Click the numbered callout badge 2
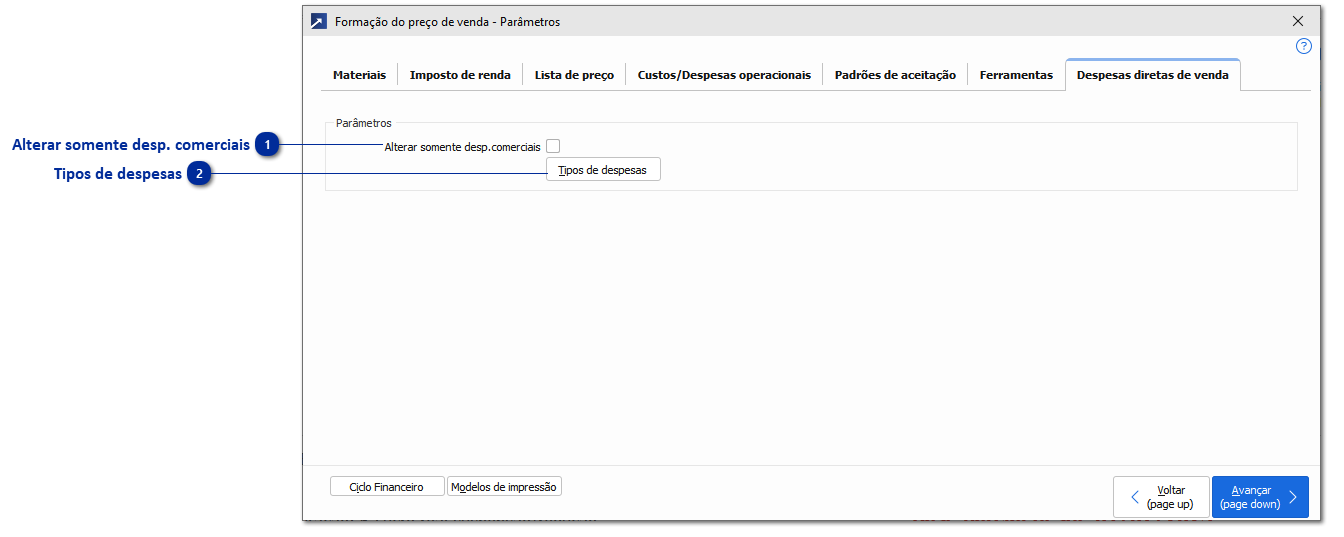This screenshot has width=1344, height=537. click(200, 174)
